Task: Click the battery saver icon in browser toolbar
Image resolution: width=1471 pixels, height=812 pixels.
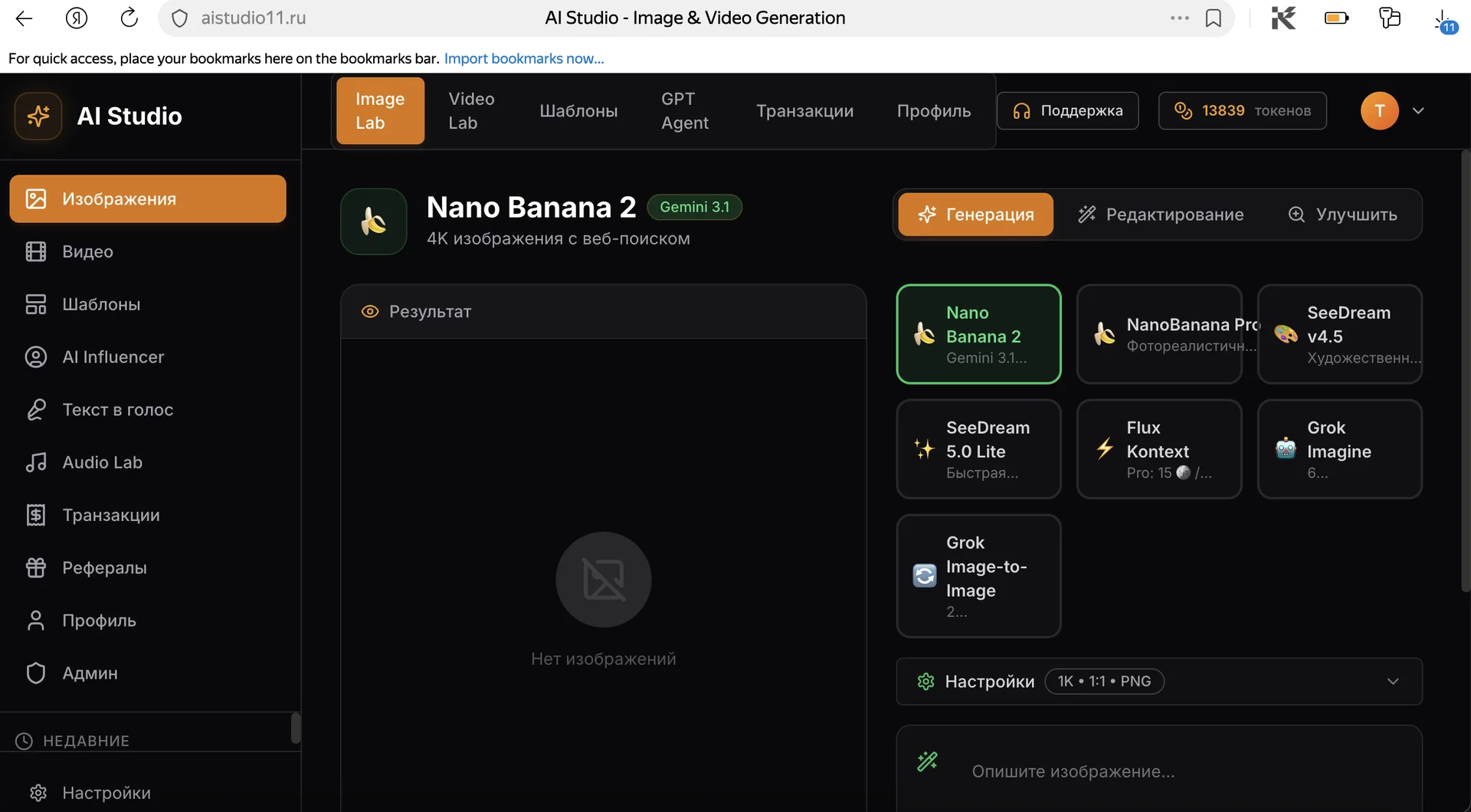Action: [x=1336, y=18]
